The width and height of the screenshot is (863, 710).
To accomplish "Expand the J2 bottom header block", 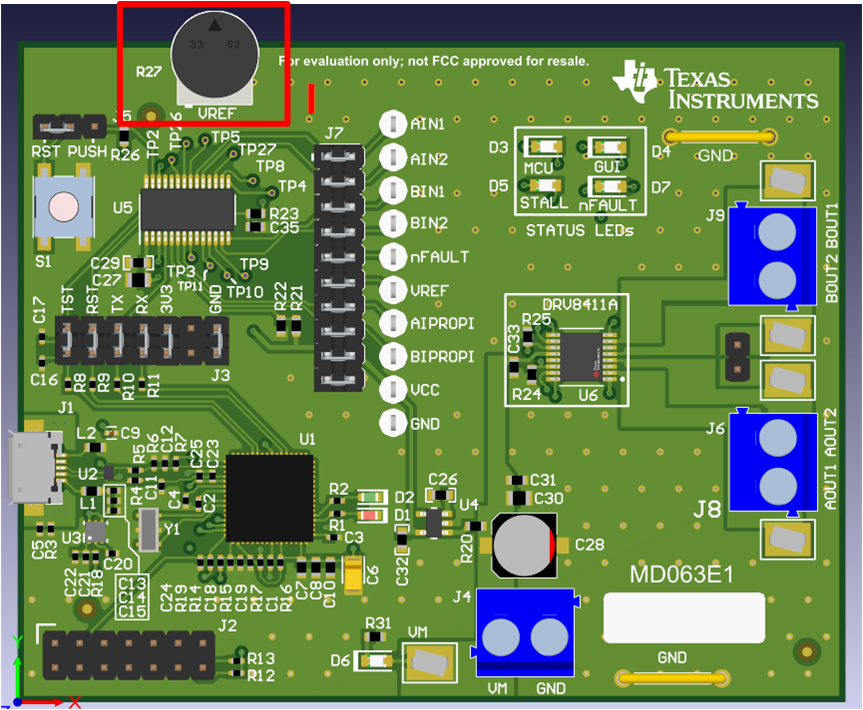I will [125, 655].
